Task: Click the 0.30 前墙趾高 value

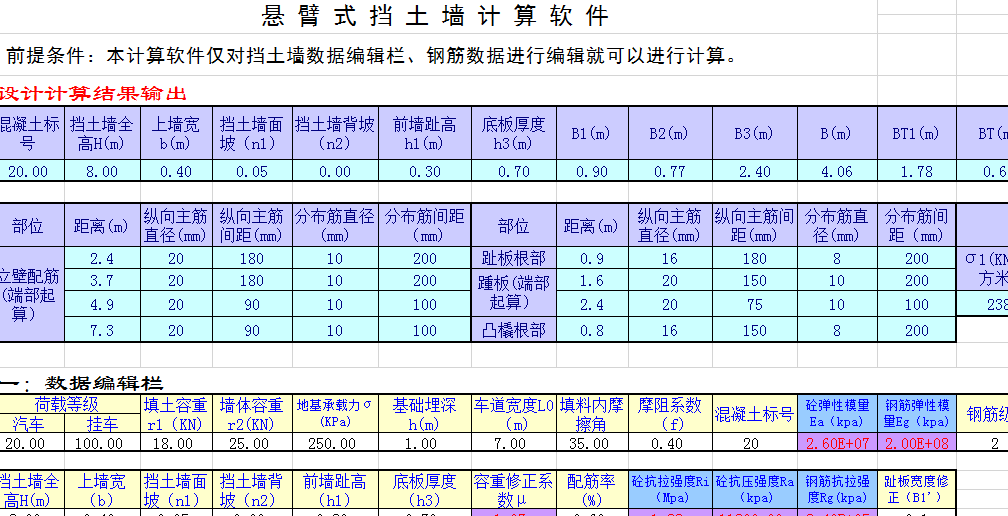Action: [424, 171]
